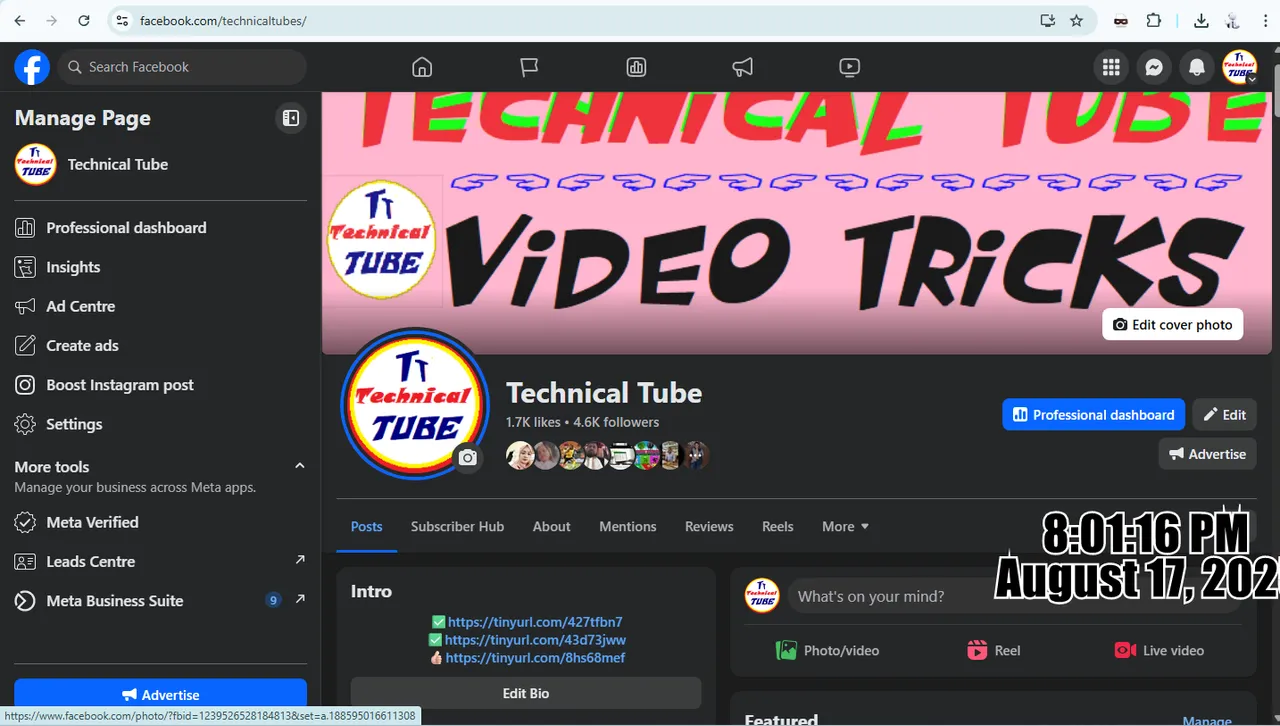The height and width of the screenshot is (726, 1280).
Task: Click camera icon on profile picture
Action: 467,458
